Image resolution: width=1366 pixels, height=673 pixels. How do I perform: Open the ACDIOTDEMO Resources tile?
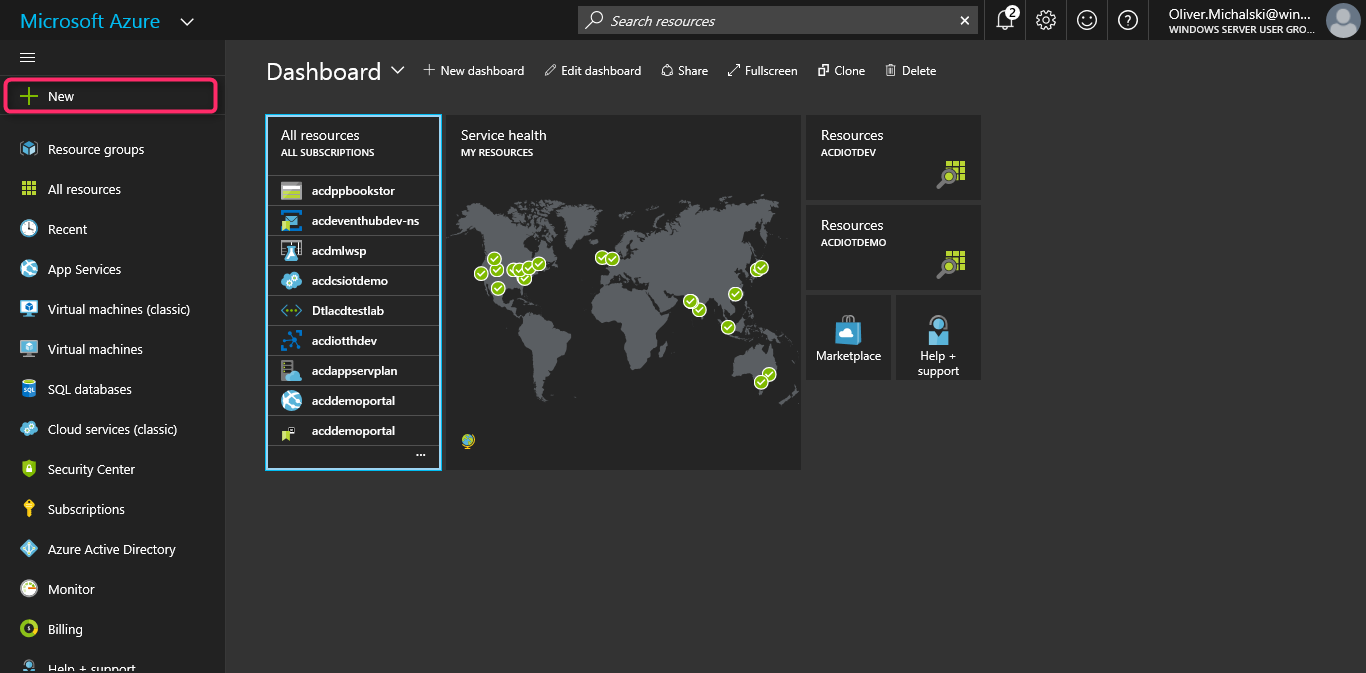click(893, 247)
